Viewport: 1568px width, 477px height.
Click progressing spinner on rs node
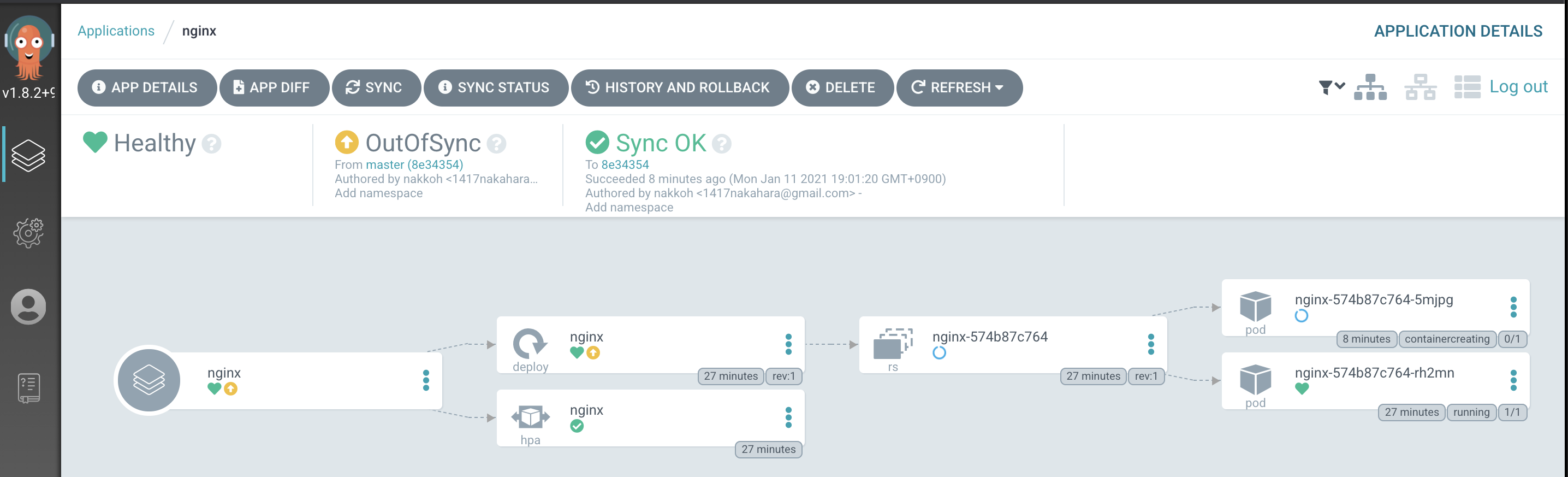coord(939,353)
